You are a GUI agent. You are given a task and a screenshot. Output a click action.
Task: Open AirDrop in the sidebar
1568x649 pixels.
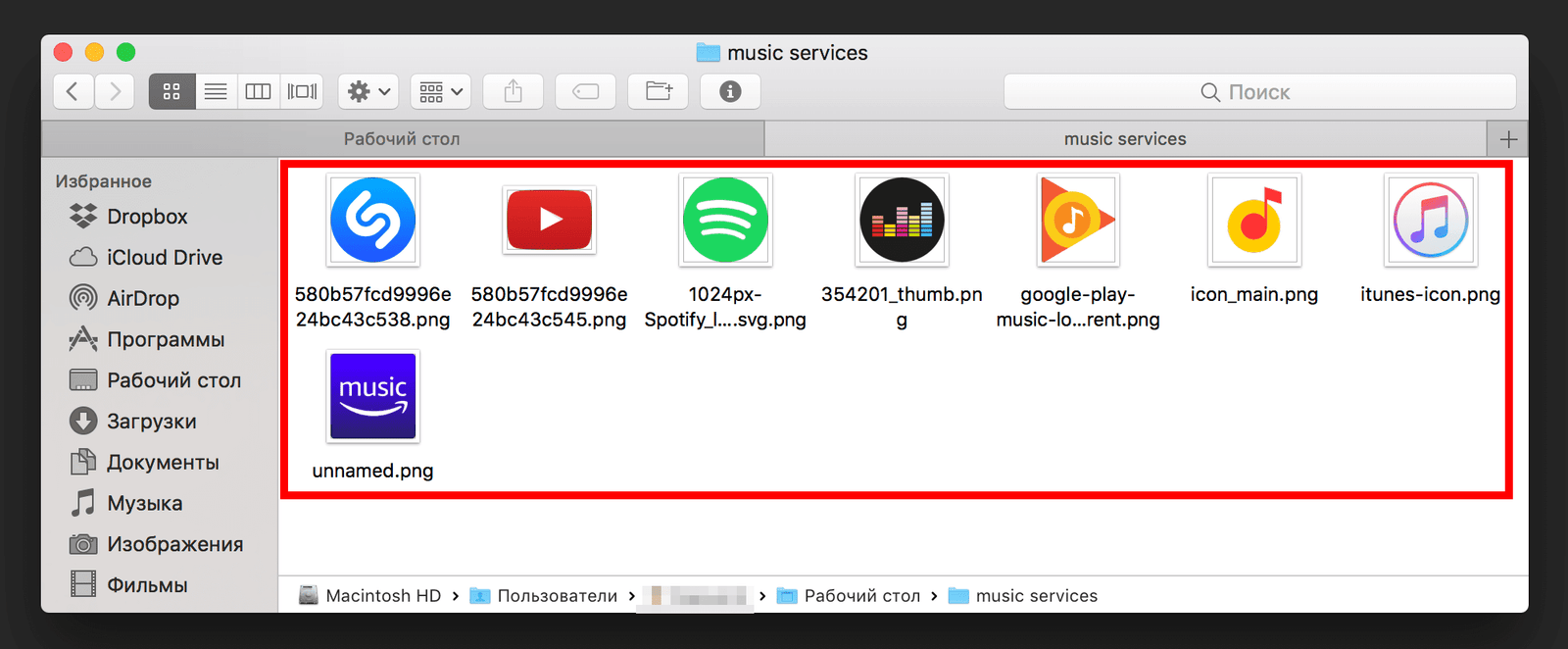pyautogui.click(x=142, y=298)
